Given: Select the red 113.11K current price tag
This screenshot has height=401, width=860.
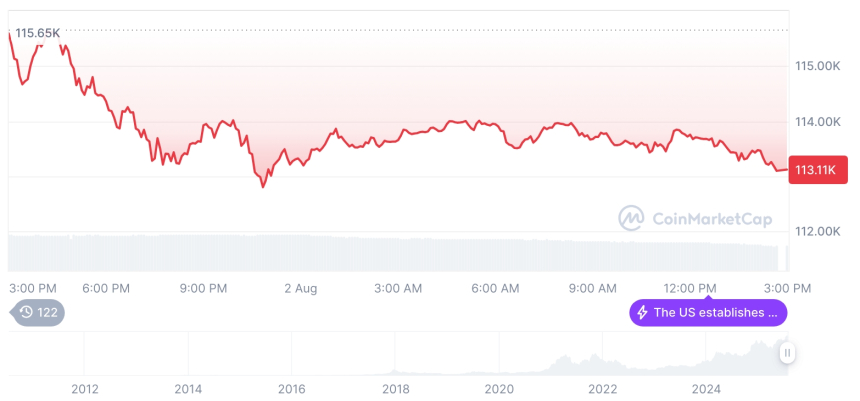Looking at the screenshot, I should click(817, 169).
